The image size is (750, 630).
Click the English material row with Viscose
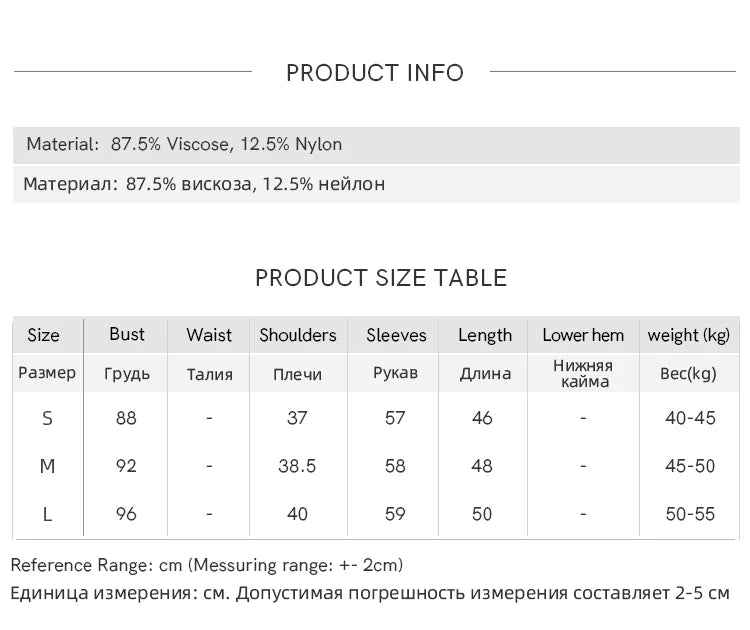(x=184, y=144)
